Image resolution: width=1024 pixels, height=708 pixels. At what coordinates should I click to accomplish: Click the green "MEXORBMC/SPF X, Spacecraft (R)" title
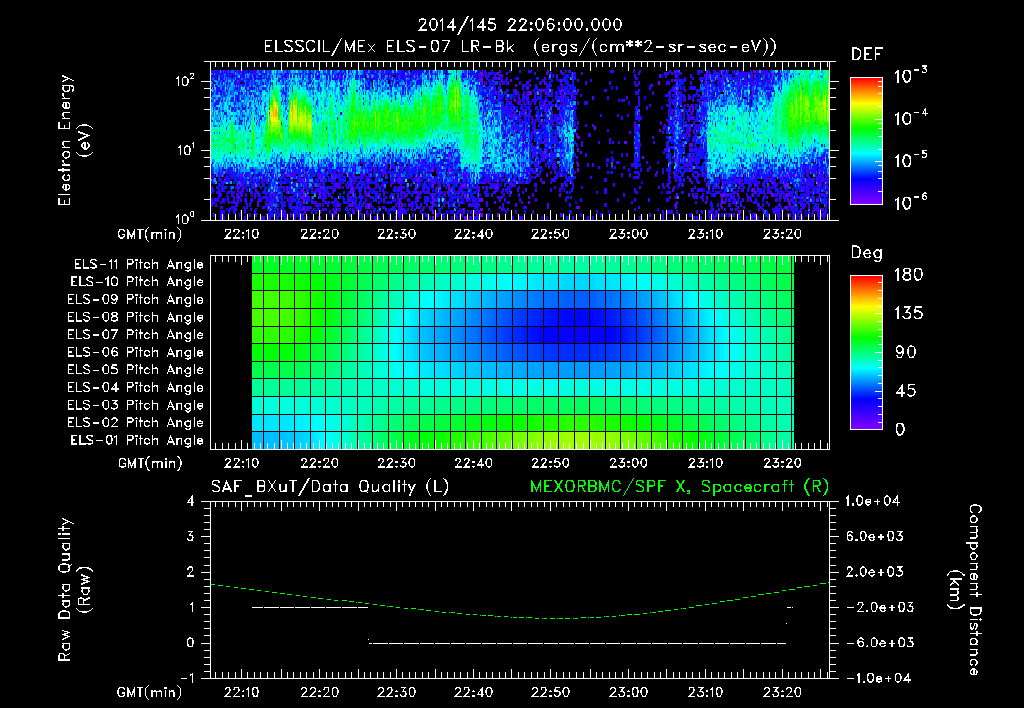pos(679,487)
